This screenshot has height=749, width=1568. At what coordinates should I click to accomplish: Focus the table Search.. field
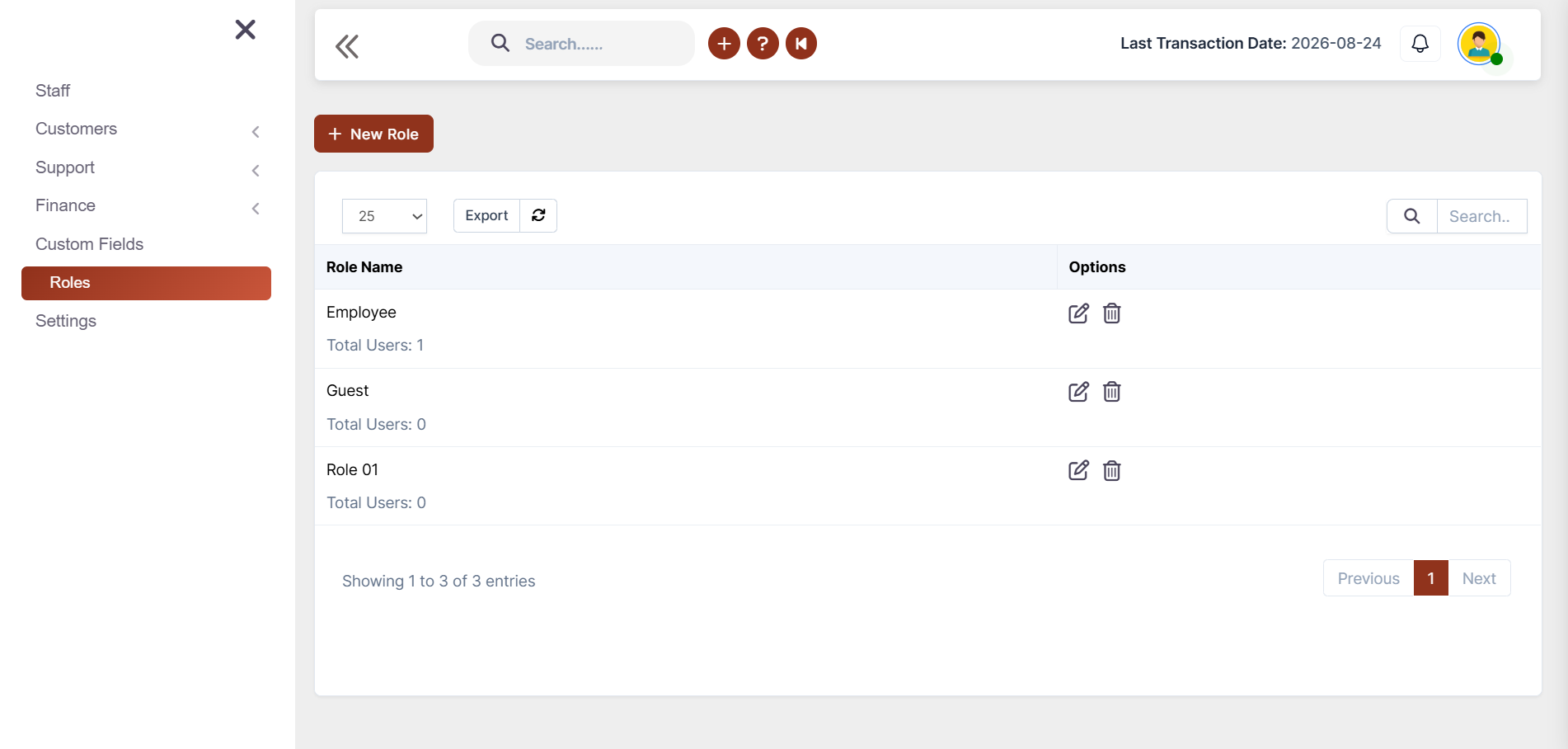pos(1481,216)
